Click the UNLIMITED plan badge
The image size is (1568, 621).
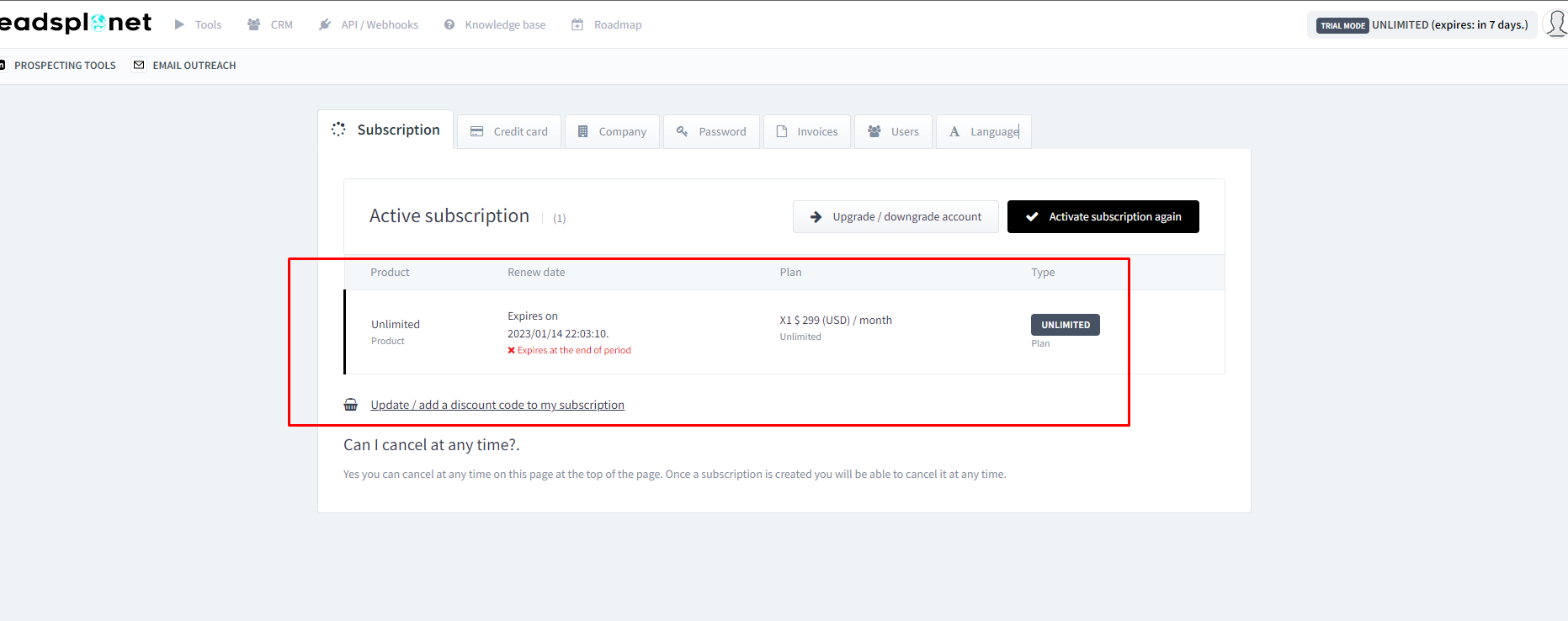point(1065,325)
